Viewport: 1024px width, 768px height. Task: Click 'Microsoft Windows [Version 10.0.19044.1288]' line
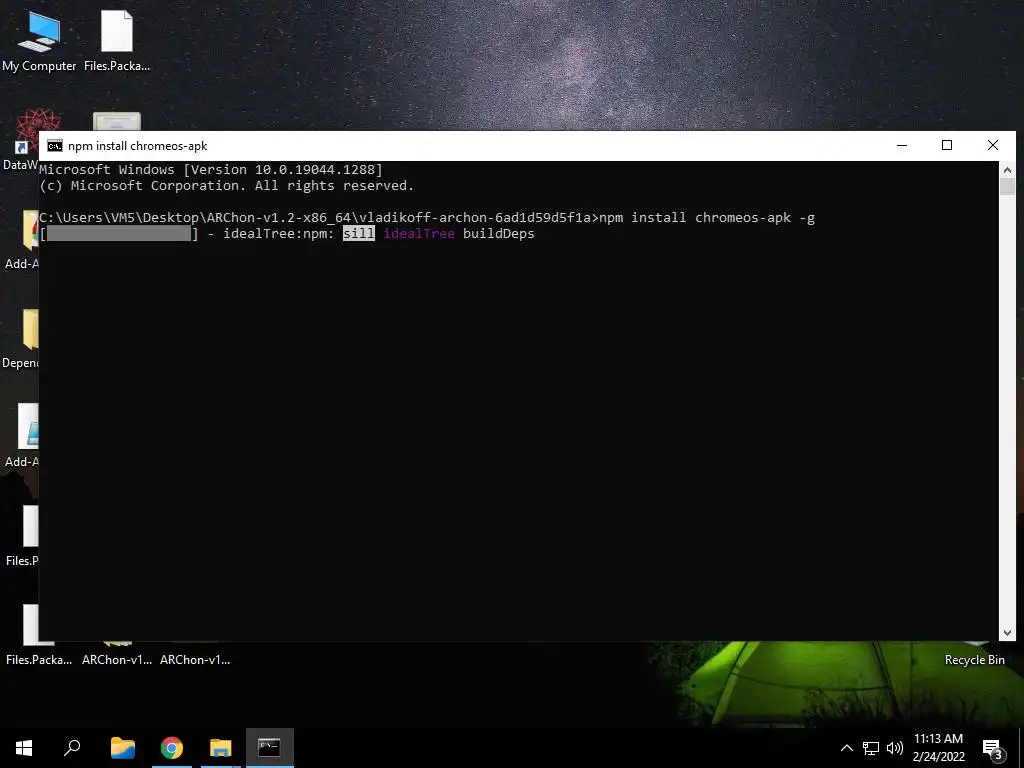pos(211,170)
